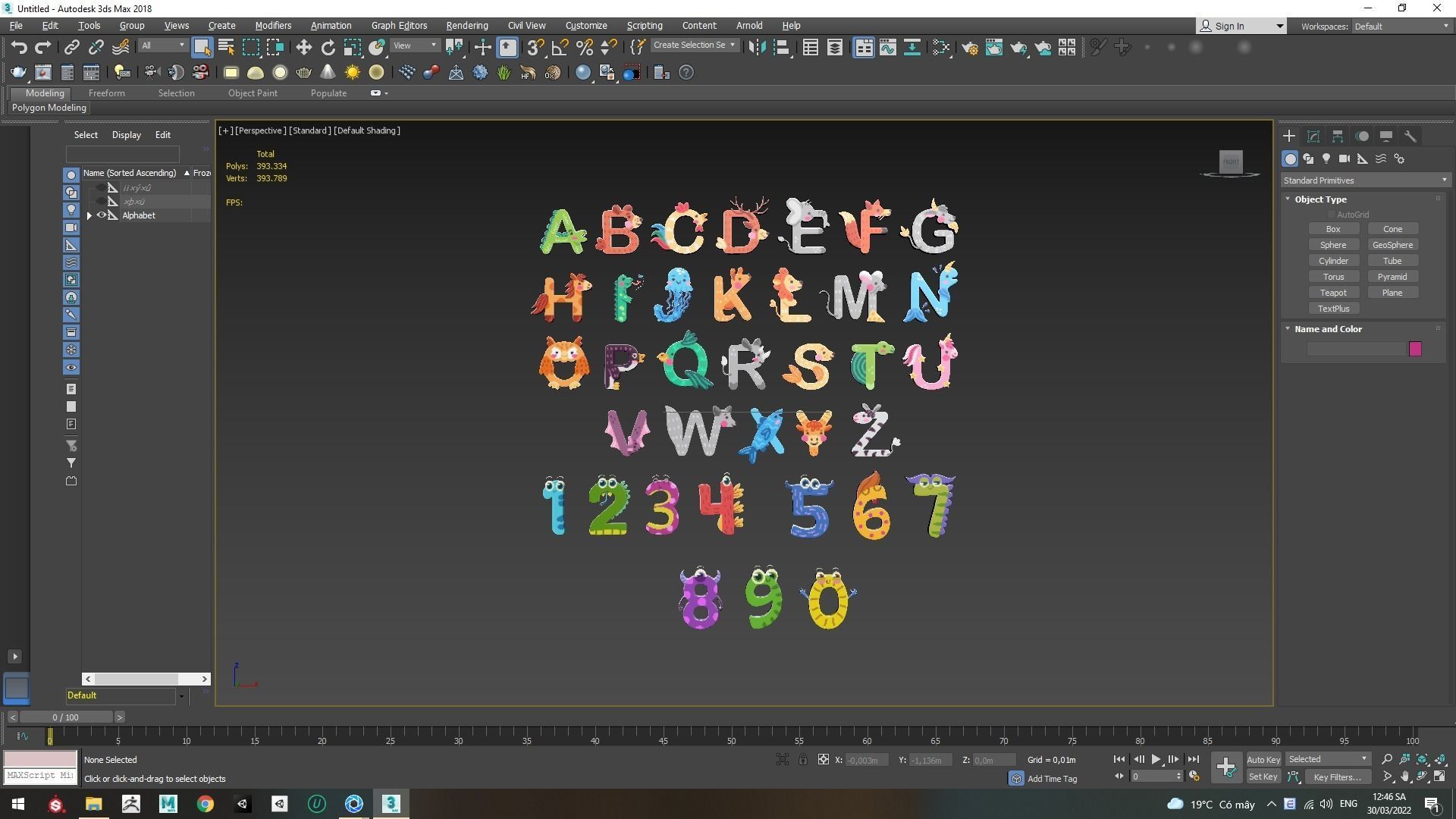
Task: Open the Standard Primitives dropdown
Action: (1365, 180)
